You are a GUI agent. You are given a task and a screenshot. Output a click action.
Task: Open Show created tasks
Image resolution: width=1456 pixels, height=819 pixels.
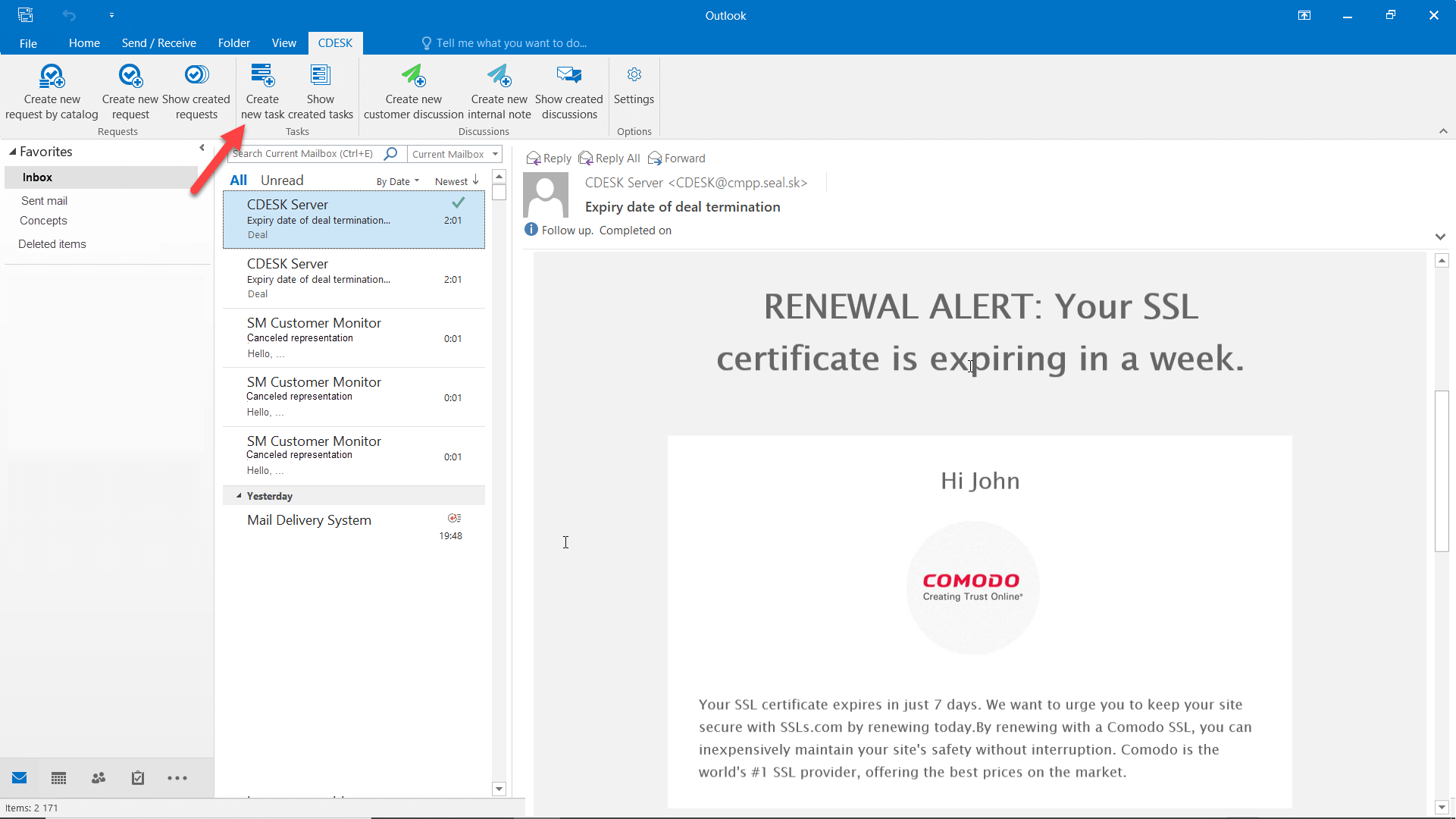321,93
